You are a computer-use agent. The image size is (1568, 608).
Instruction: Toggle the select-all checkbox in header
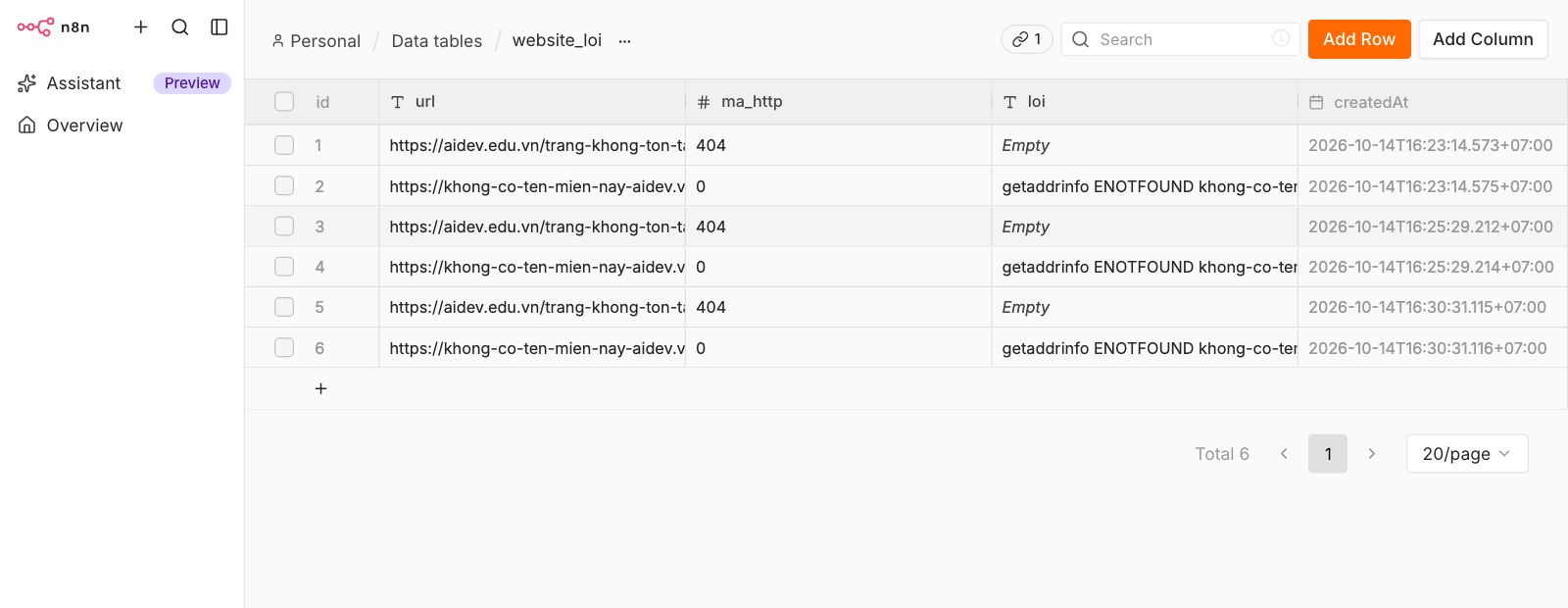pyautogui.click(x=284, y=102)
